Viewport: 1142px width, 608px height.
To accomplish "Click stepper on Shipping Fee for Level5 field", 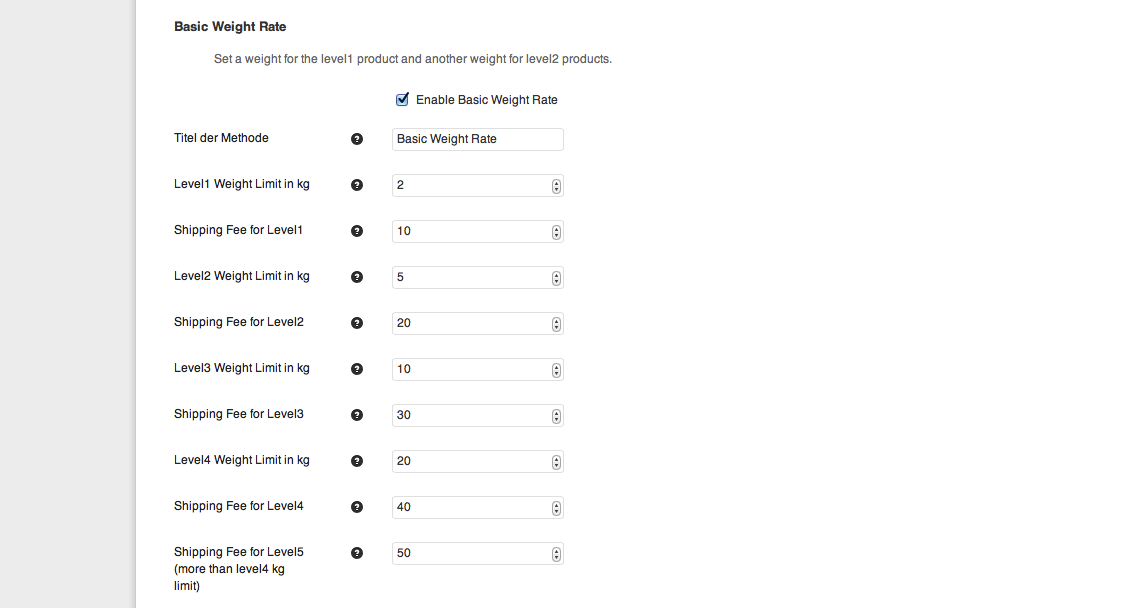I will (x=556, y=554).
